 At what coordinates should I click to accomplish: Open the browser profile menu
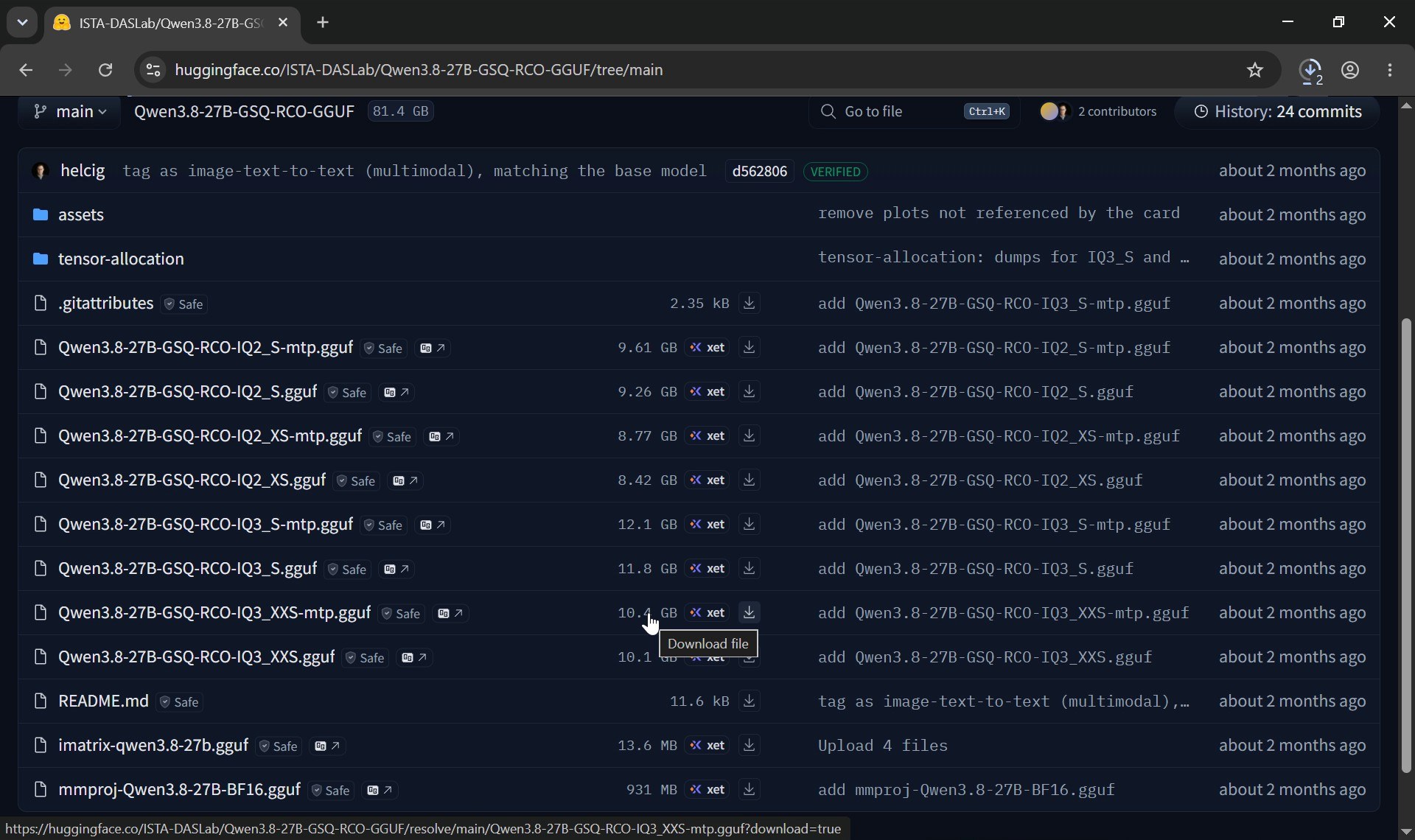(x=1350, y=70)
